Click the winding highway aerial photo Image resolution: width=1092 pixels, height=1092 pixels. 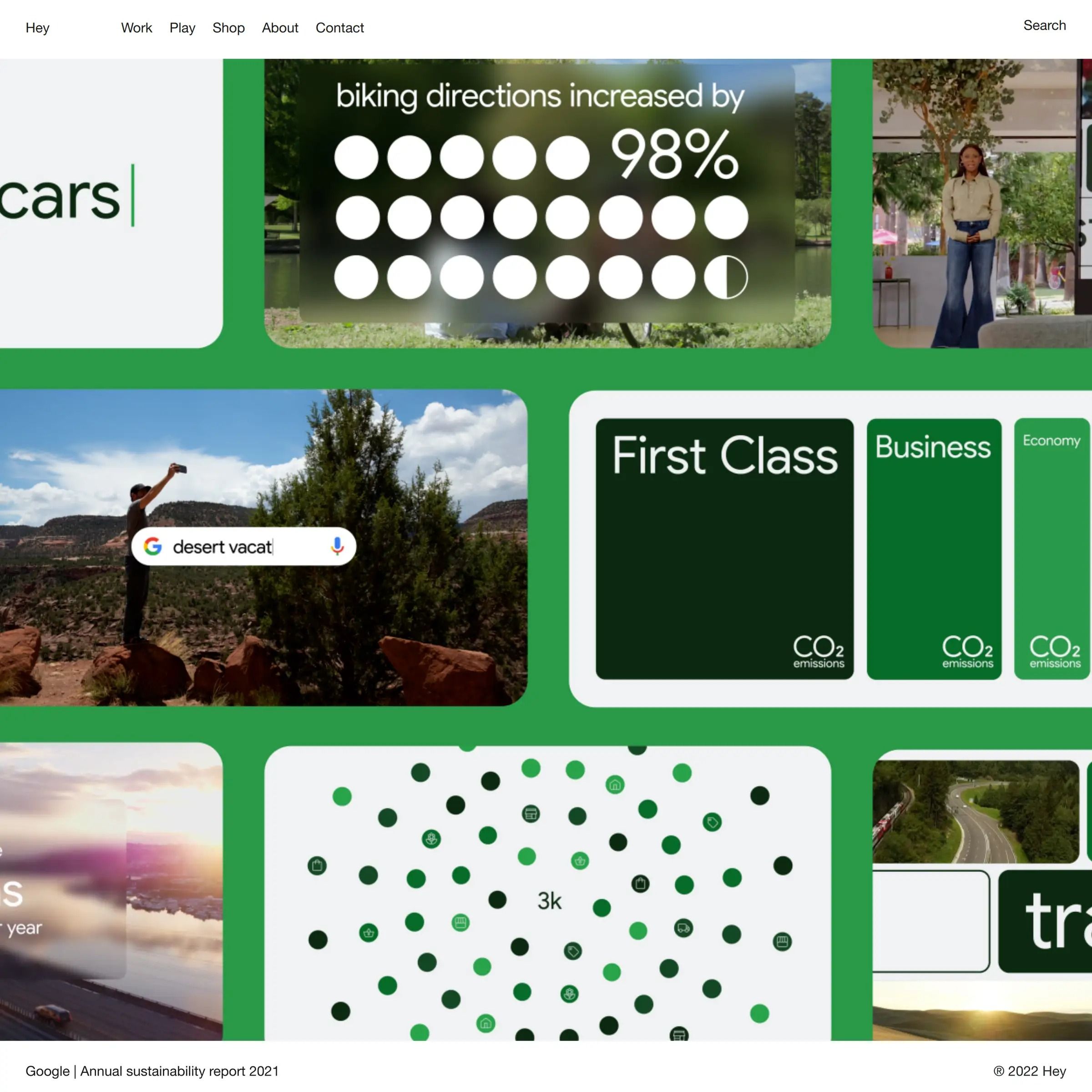click(975, 811)
